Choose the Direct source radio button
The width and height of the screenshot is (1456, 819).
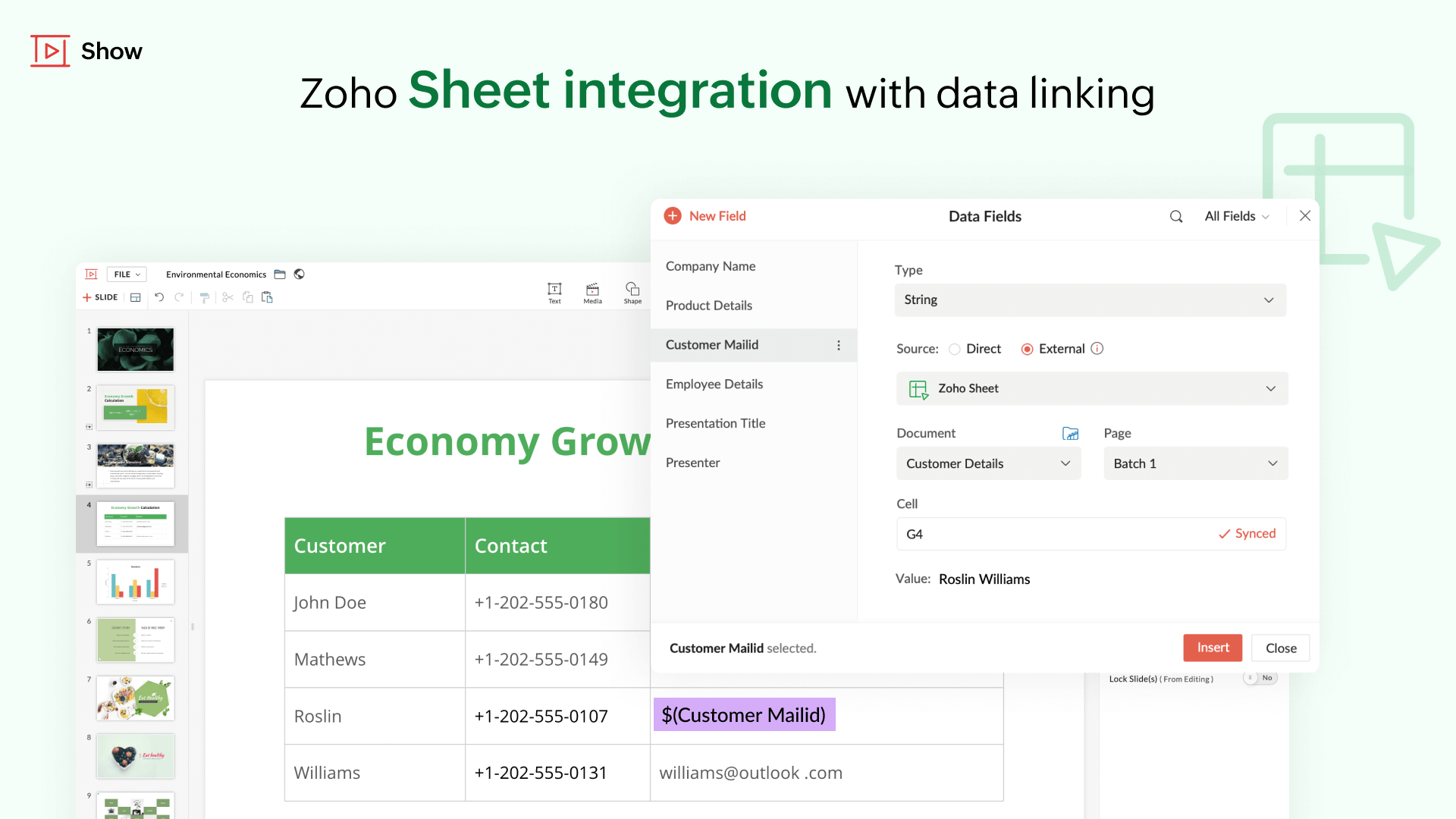click(955, 349)
